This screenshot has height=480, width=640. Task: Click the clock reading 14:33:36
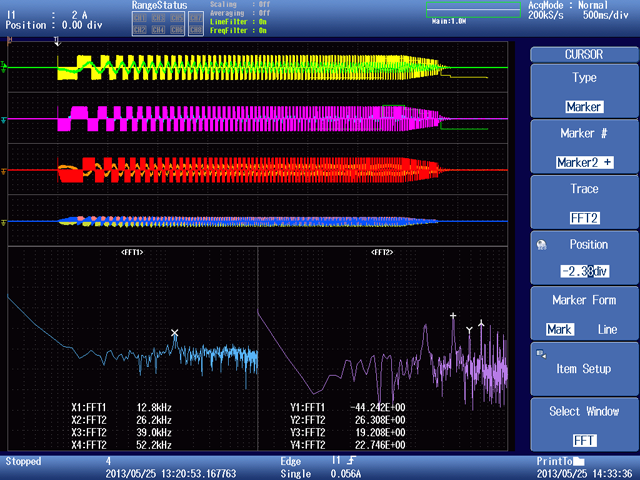click(x=611, y=474)
